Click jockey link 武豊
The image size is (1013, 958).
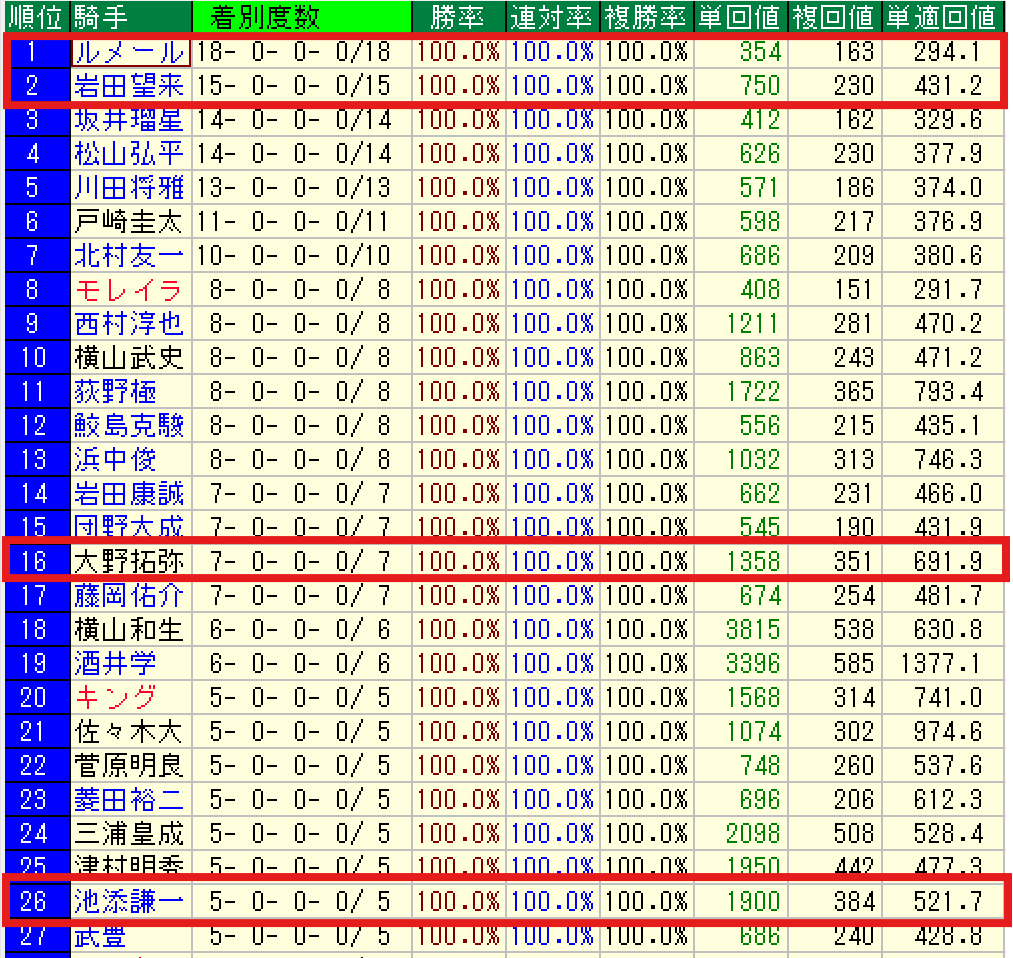(101, 937)
